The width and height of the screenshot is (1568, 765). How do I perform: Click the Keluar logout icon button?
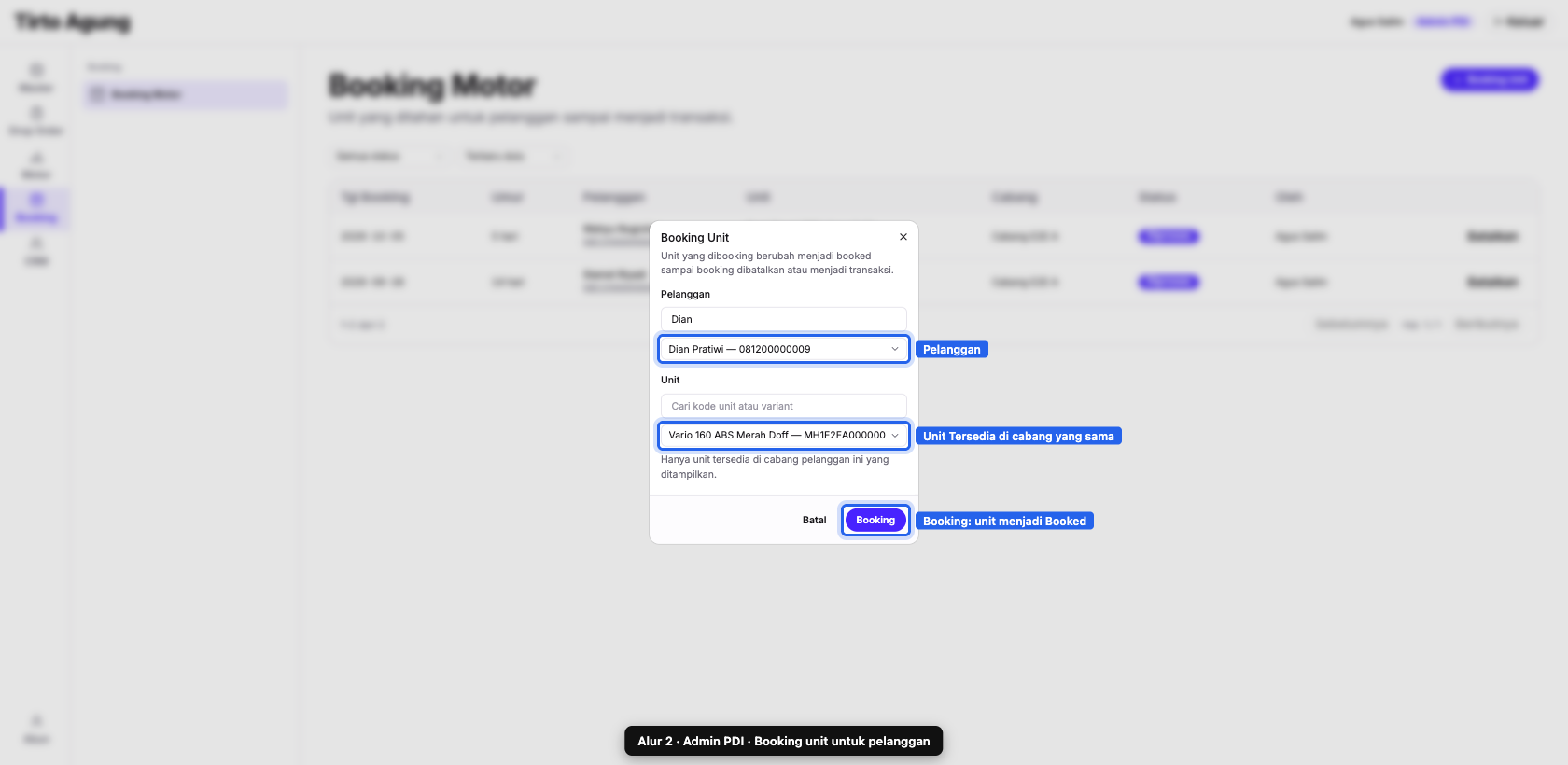click(x=1519, y=21)
